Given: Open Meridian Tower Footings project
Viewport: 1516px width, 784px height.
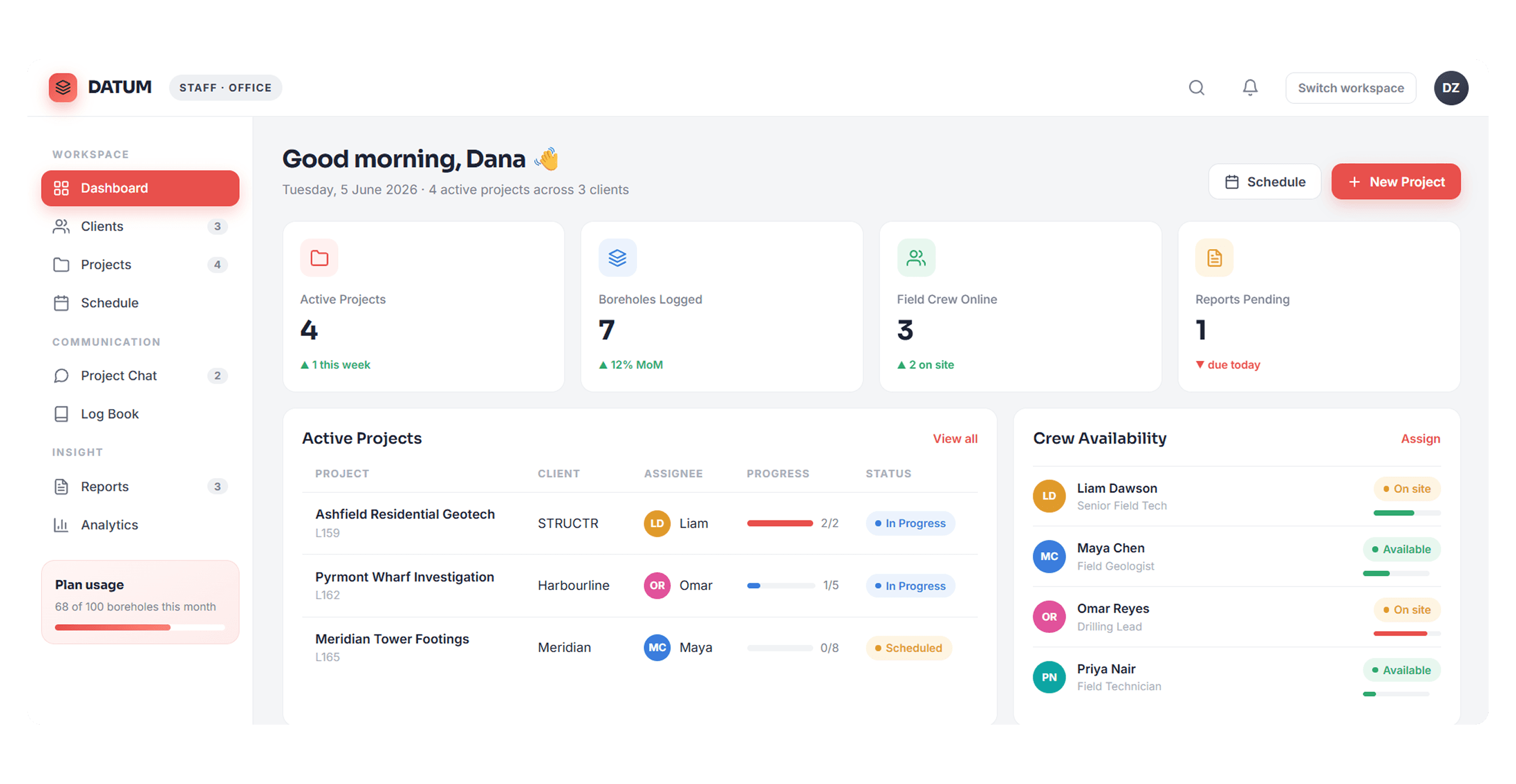Looking at the screenshot, I should pyautogui.click(x=392, y=639).
